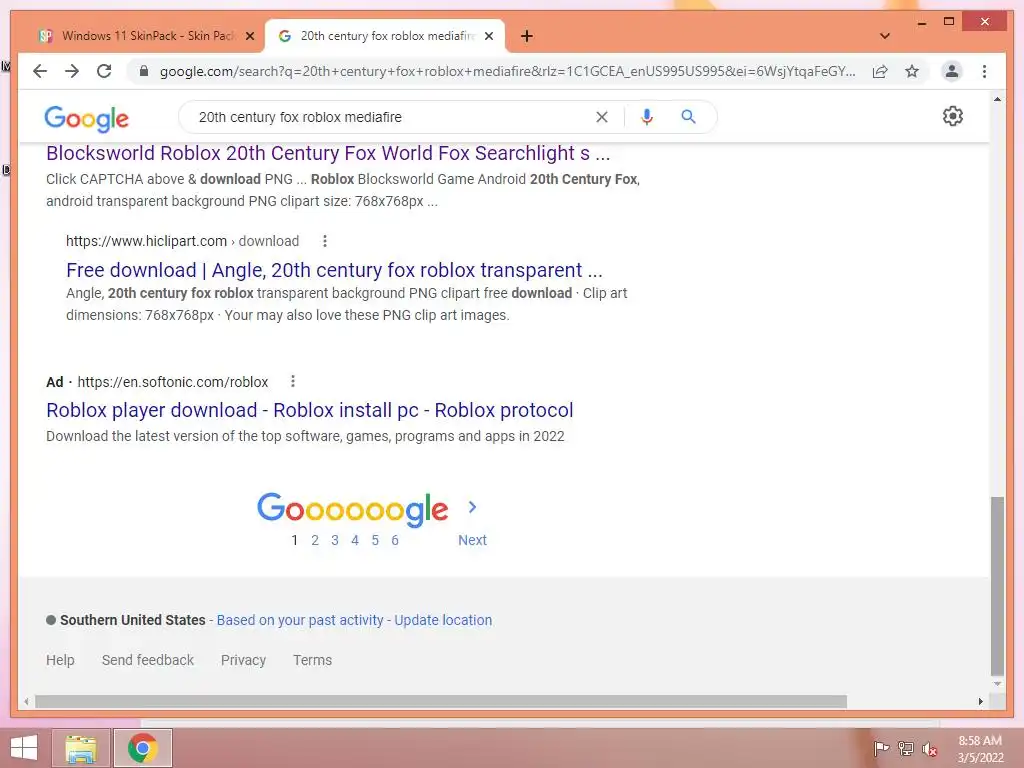Go back using the browser back arrow
Viewport: 1024px width, 768px height.
40,71
